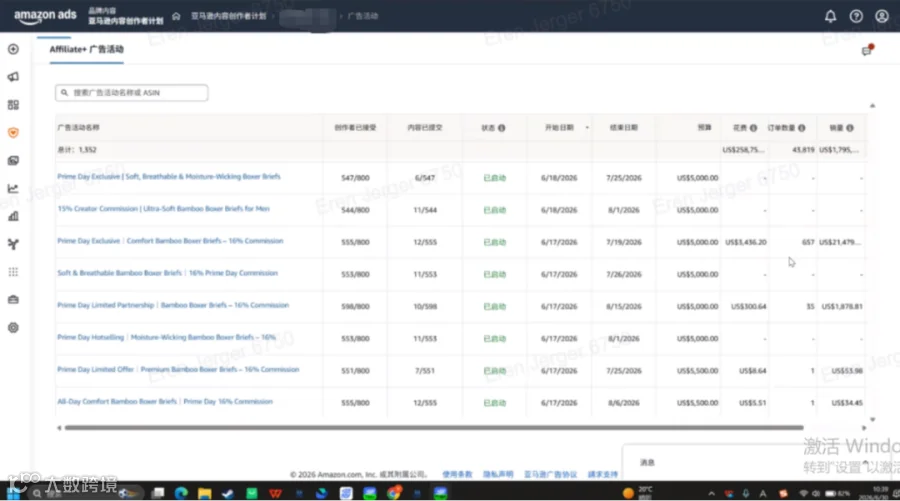Click the 结束日期 column header

pyautogui.click(x=623, y=127)
